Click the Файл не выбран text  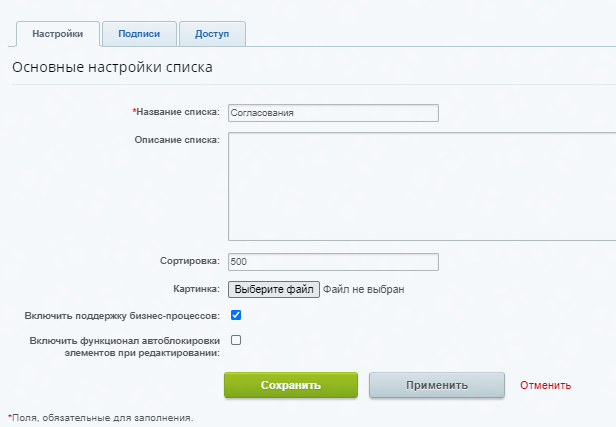click(x=363, y=290)
